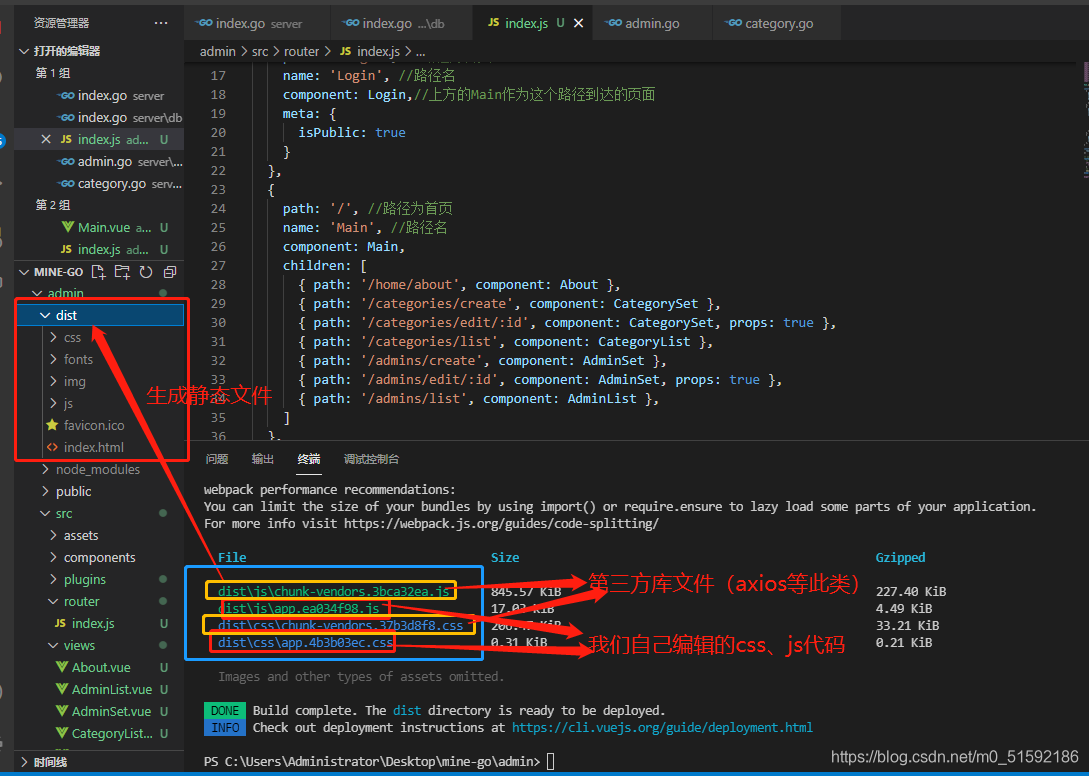This screenshot has height=776, width=1089.
Task: Close the index.js editor tab
Action: coord(578,23)
